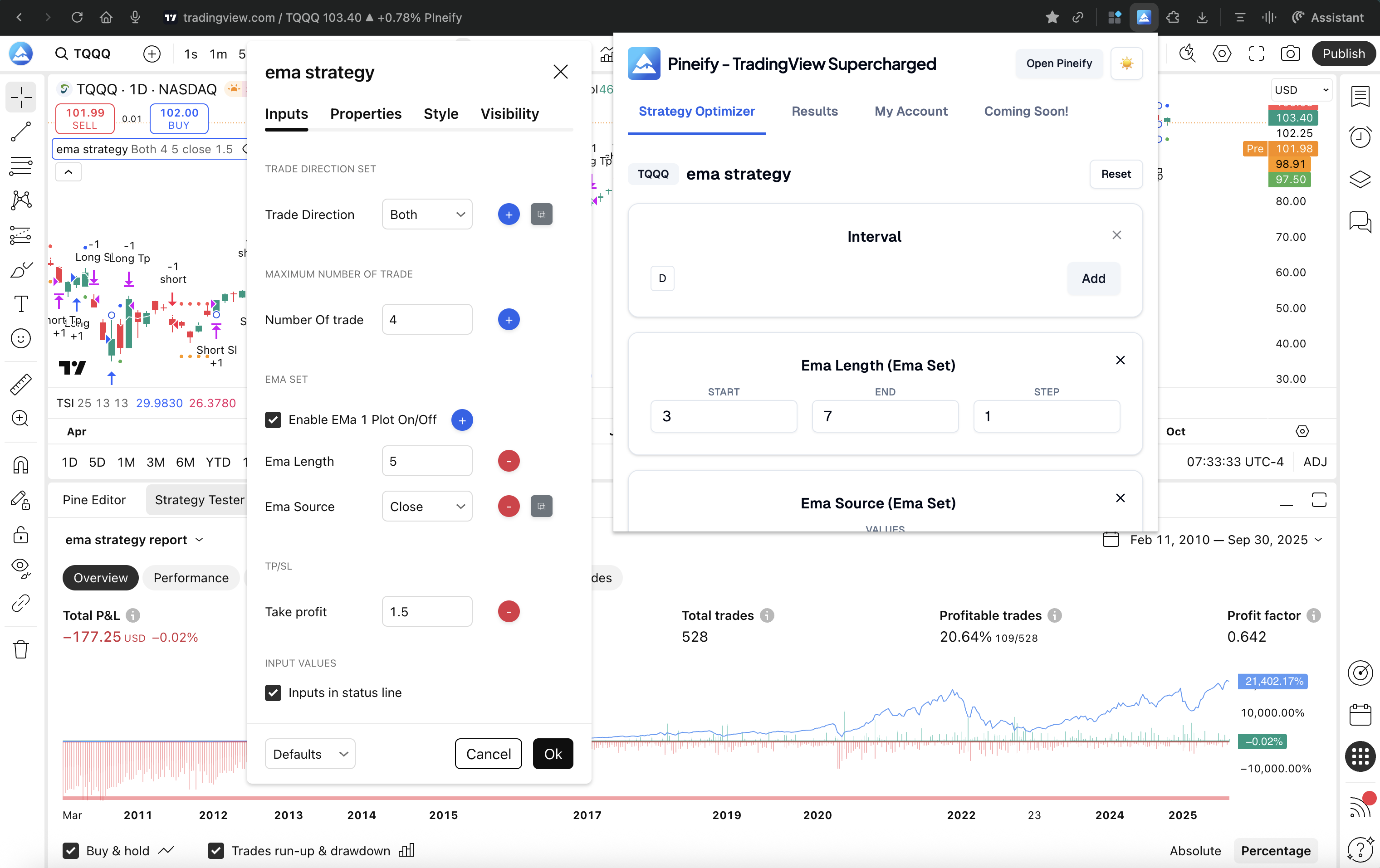The image size is (1380, 868).
Task: Click the copy icon beside Trade Direction
Action: tap(541, 214)
